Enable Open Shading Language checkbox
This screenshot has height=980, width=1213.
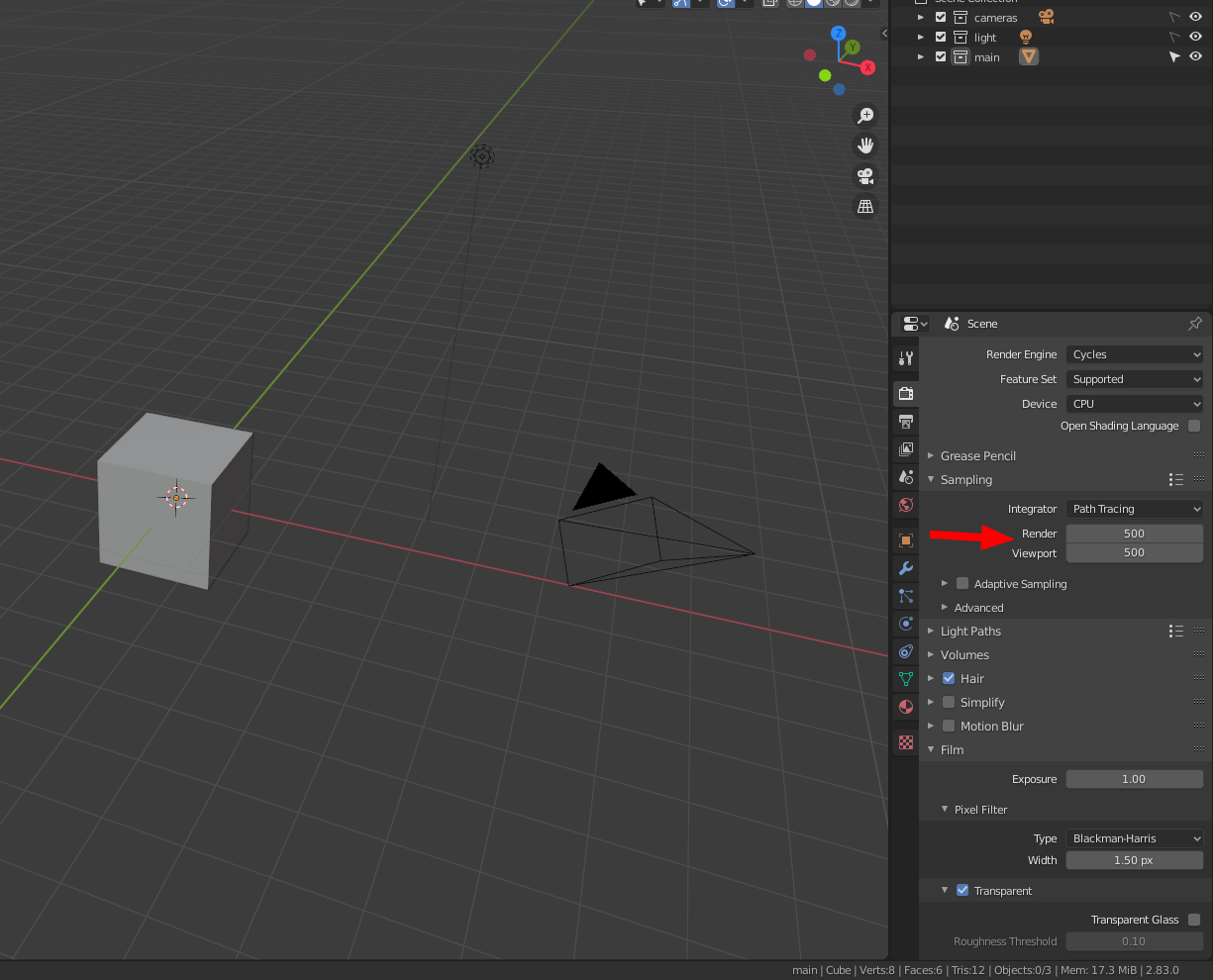tap(1194, 426)
